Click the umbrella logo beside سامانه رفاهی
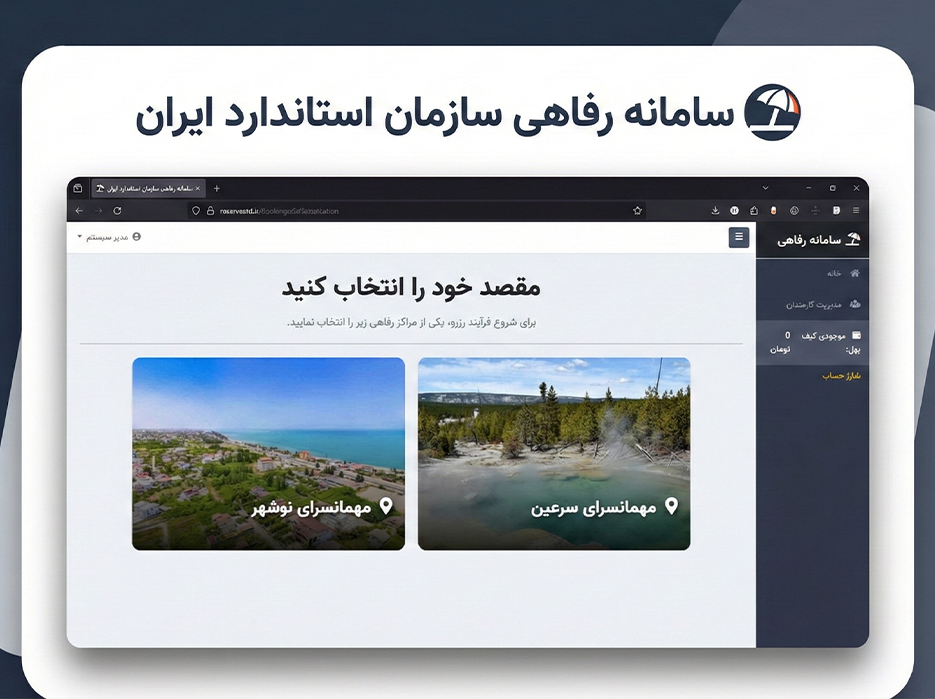935x699 pixels. [x=853, y=238]
